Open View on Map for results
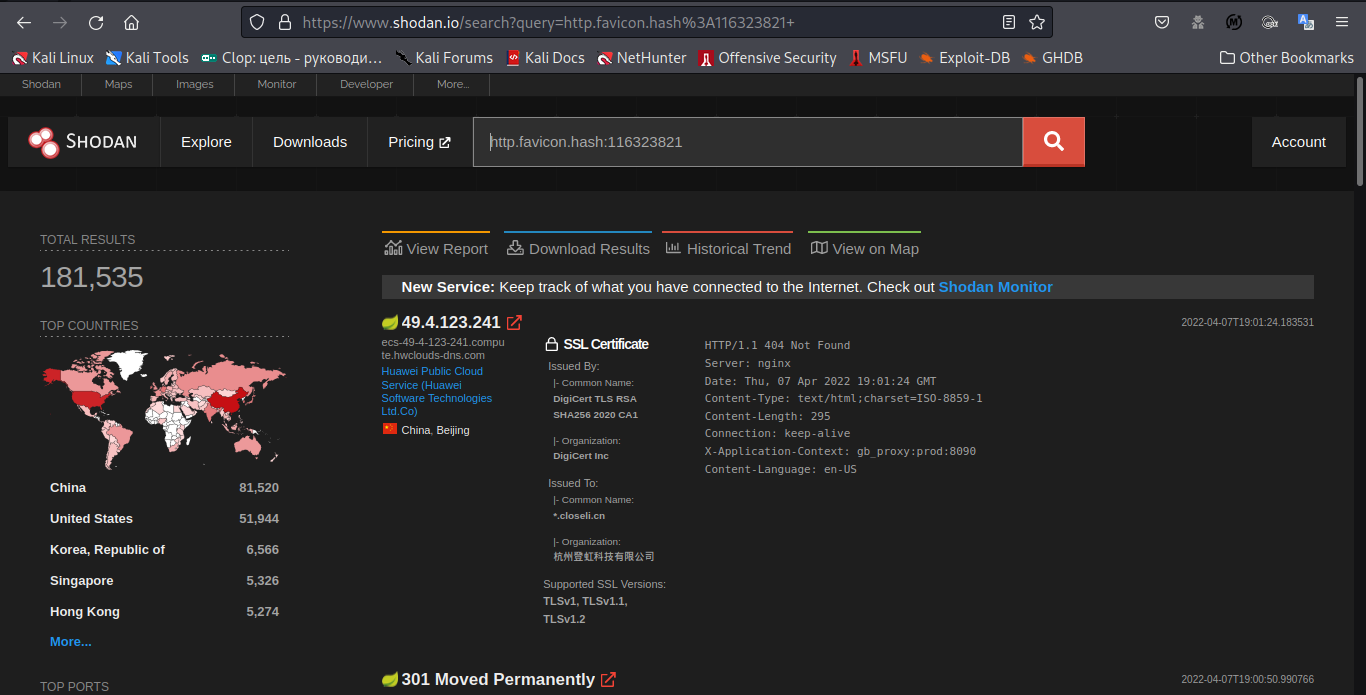This screenshot has height=695, width=1366. point(864,249)
